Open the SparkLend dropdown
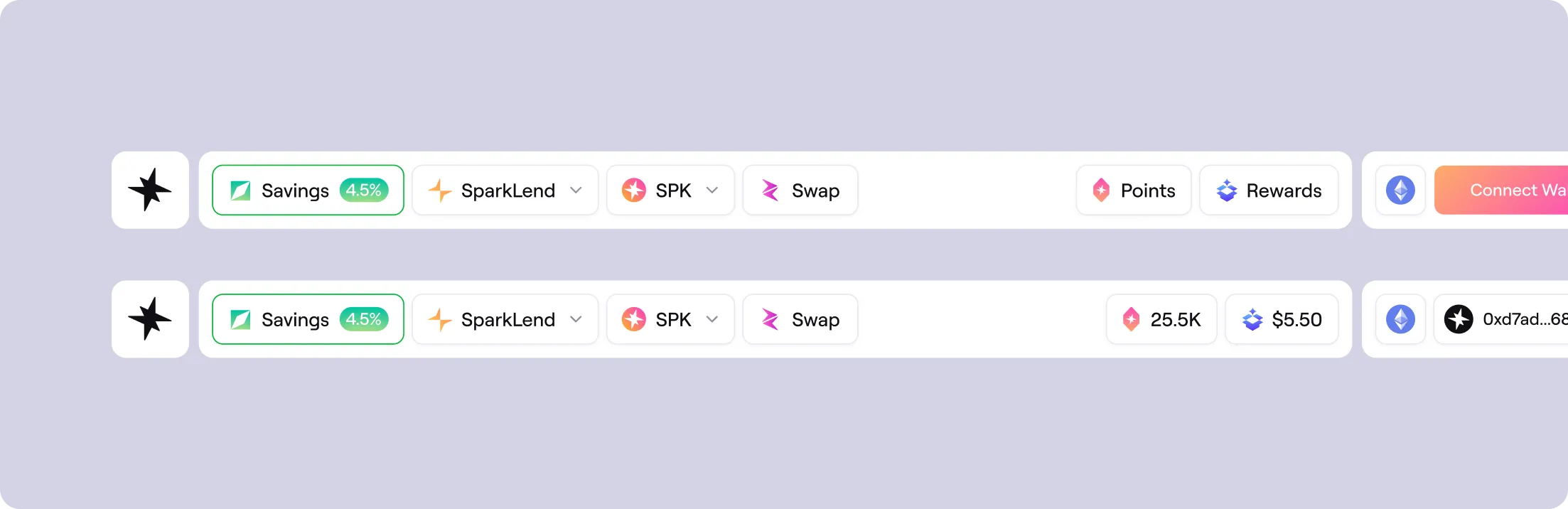 click(x=576, y=190)
